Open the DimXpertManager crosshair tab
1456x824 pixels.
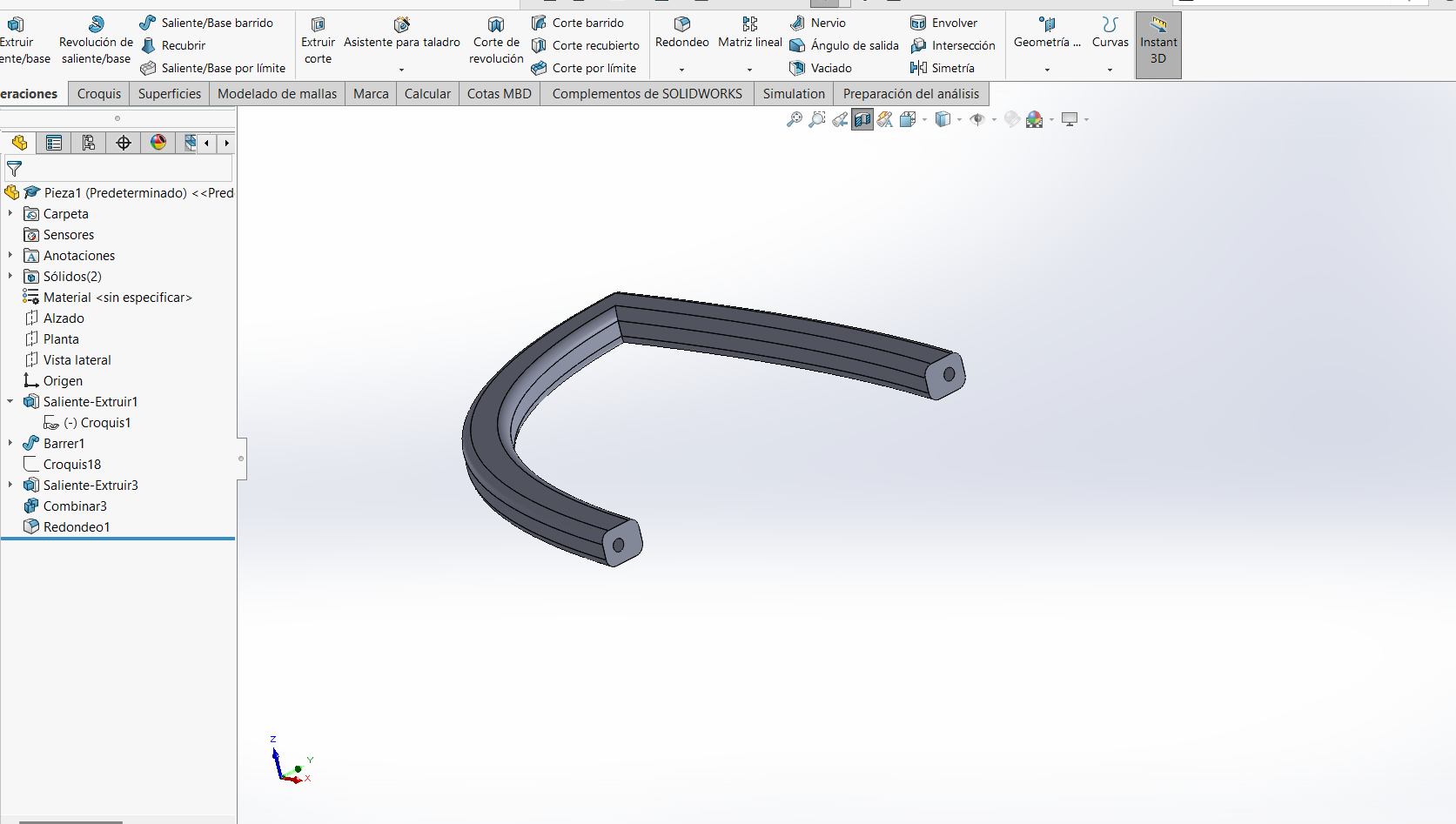click(124, 143)
